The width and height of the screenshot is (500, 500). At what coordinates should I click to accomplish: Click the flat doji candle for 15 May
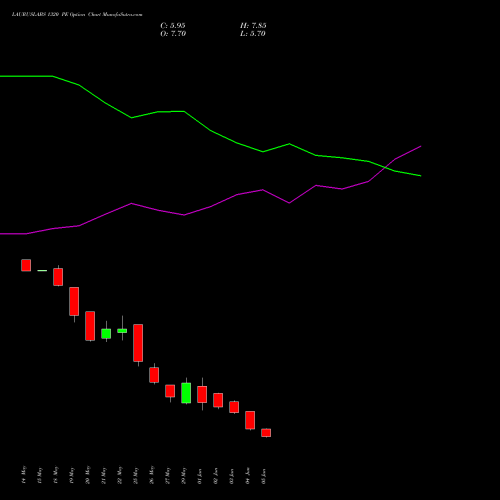[42, 270]
